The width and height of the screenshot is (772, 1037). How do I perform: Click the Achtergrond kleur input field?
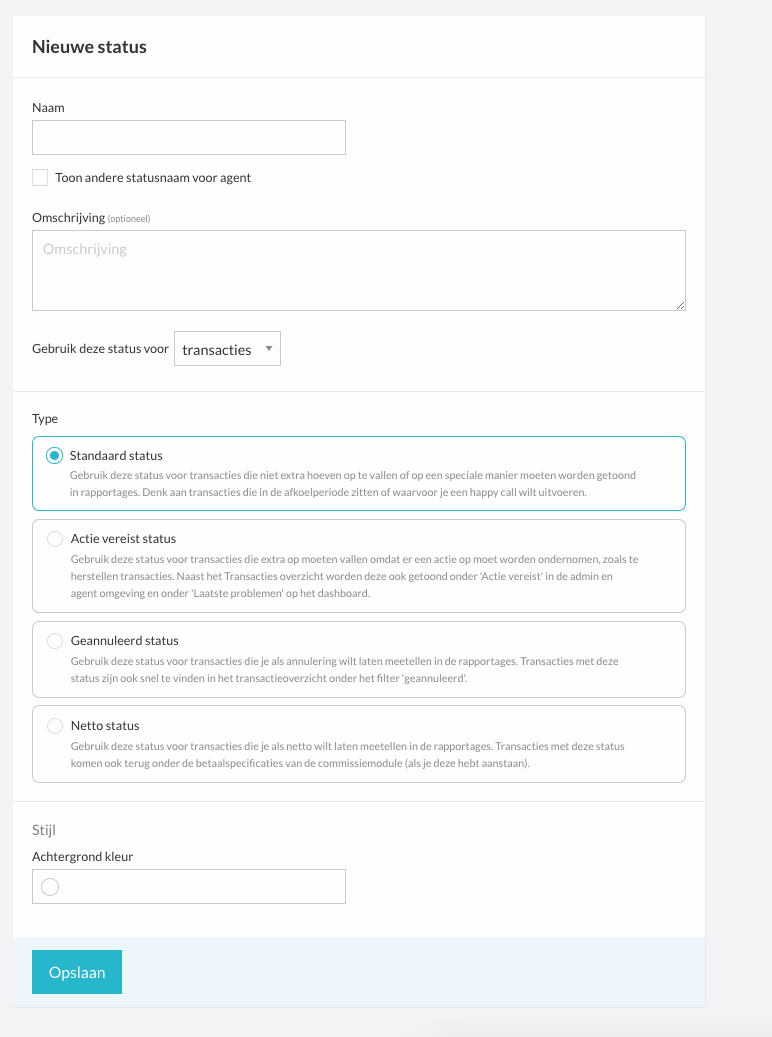point(189,886)
